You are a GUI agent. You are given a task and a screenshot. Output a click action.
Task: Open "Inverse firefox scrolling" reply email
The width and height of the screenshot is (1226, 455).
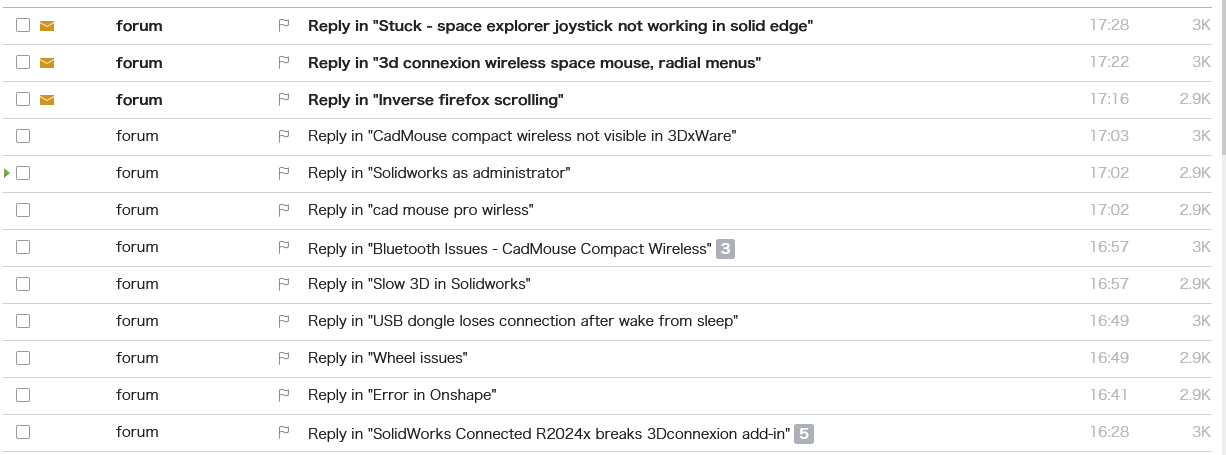(436, 100)
